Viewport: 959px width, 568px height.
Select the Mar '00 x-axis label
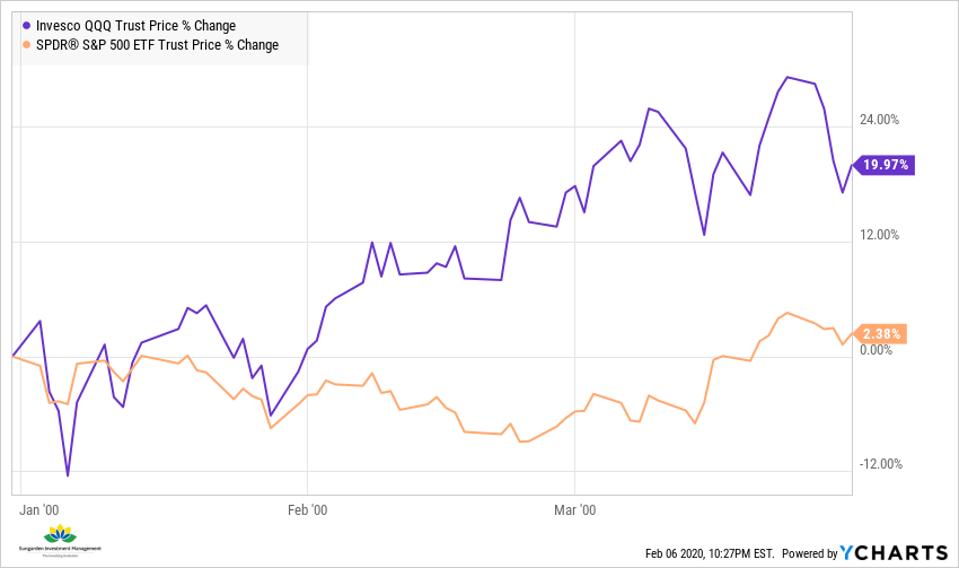(x=575, y=509)
